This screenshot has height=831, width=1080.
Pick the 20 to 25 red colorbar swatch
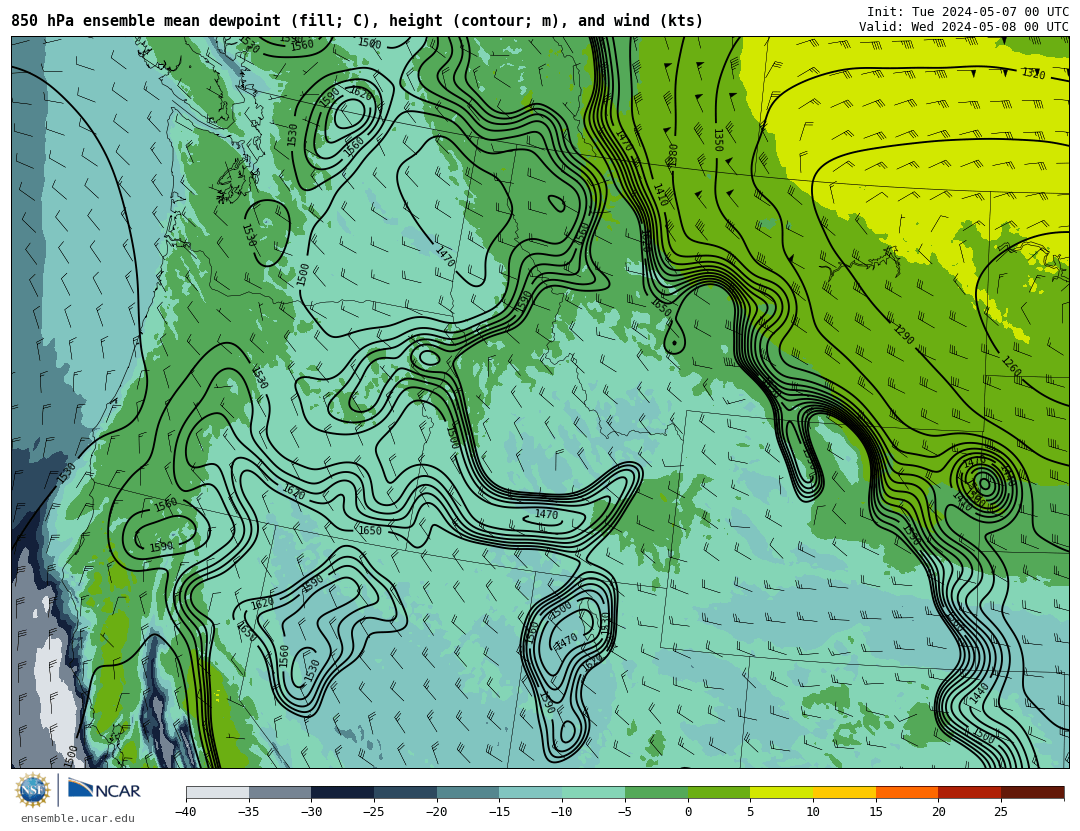click(x=970, y=792)
